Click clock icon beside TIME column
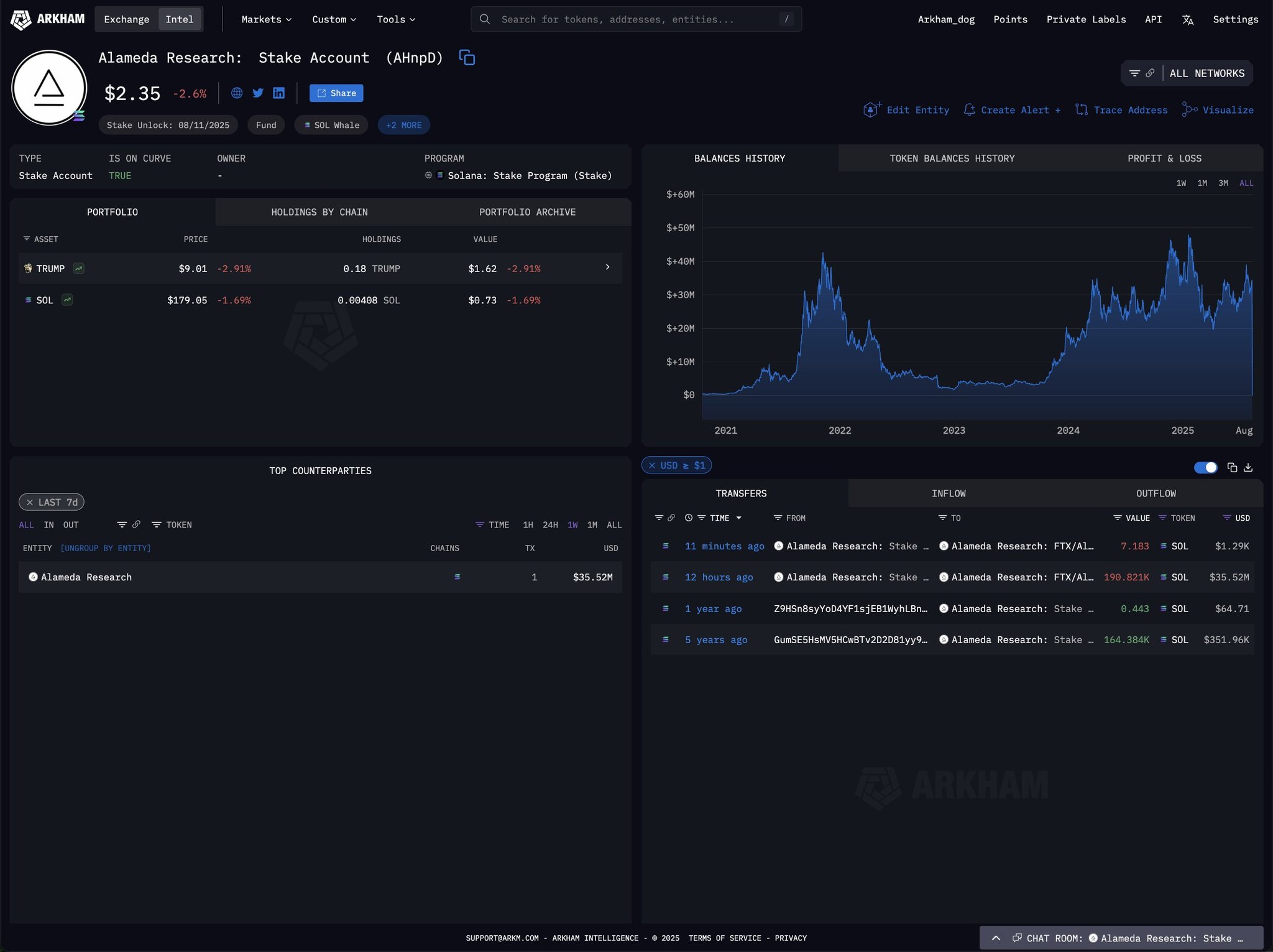 689,518
